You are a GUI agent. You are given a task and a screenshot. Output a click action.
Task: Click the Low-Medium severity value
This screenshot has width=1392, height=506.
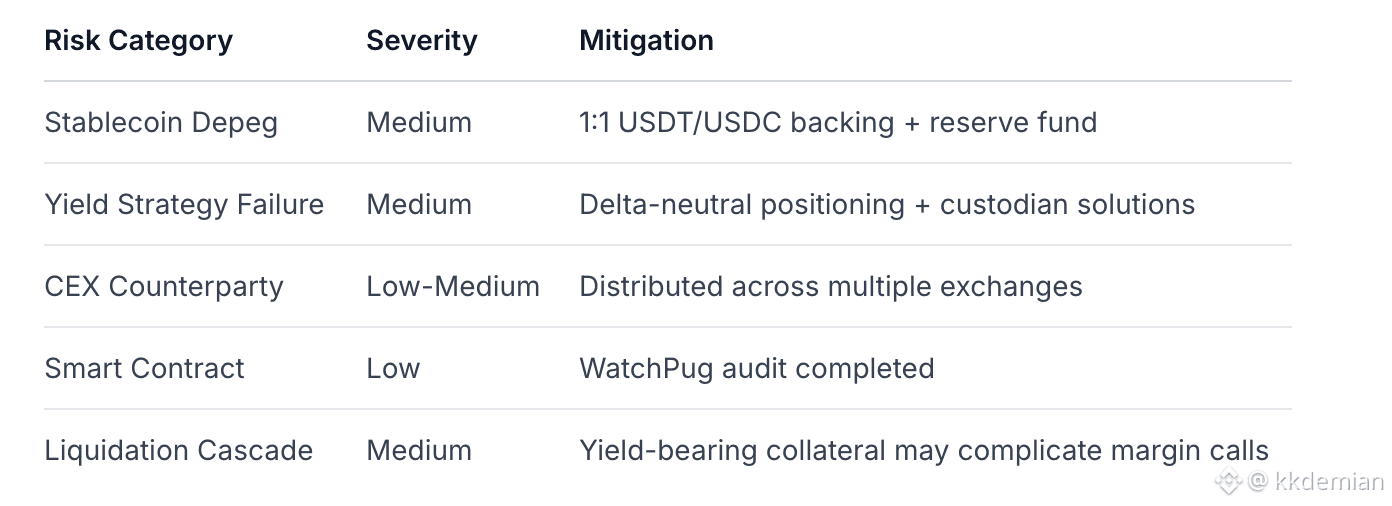[x=452, y=287]
